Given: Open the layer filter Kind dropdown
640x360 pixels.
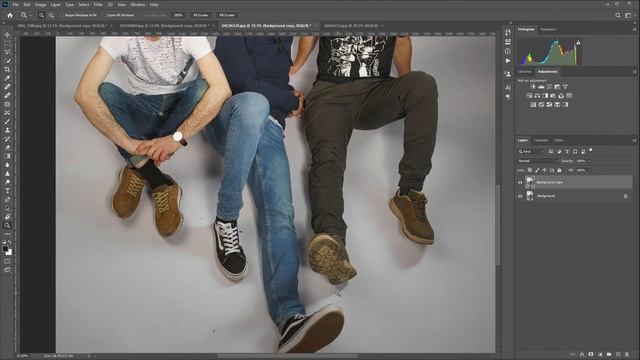Looking at the screenshot, I should 531,151.
